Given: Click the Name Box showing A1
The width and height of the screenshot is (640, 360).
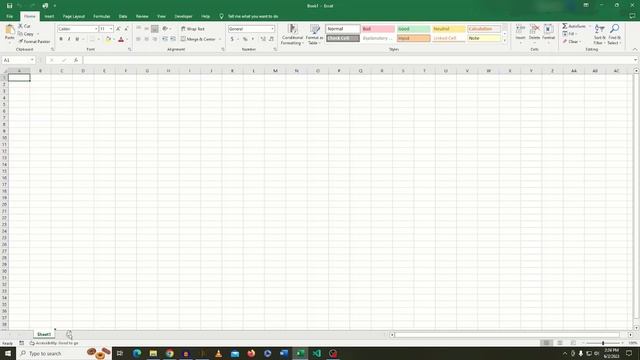Looking at the screenshot, I should [18, 60].
